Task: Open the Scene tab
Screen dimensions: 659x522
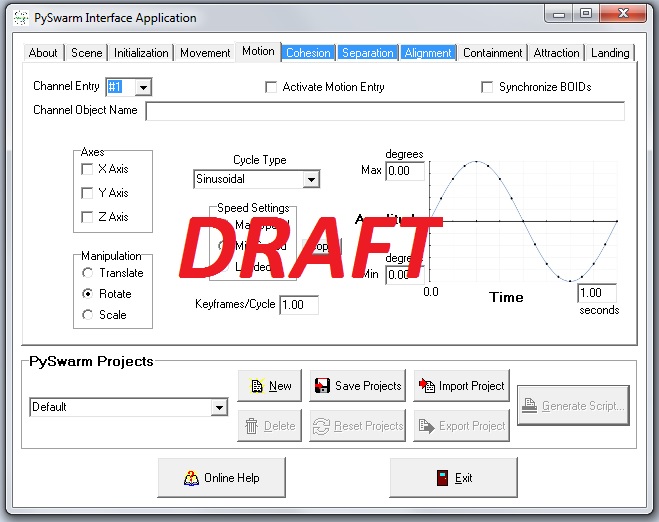Action: 87,53
